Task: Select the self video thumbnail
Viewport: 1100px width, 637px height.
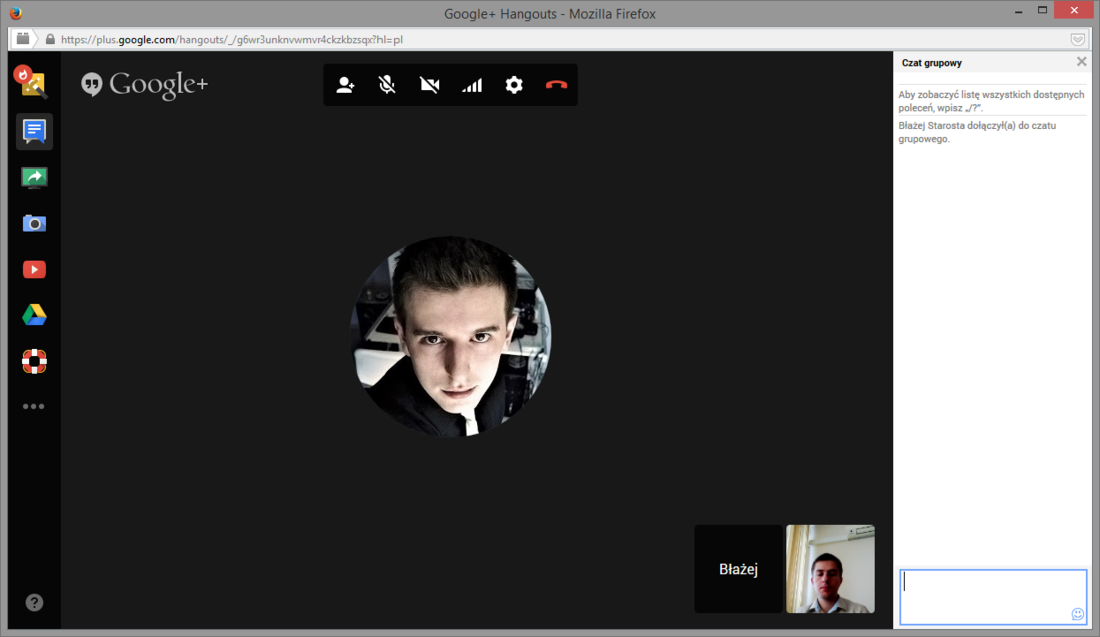Action: click(x=830, y=569)
